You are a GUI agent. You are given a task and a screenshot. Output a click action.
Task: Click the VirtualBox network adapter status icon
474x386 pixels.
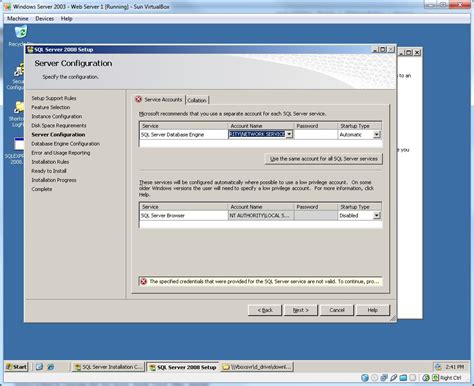pos(384,378)
